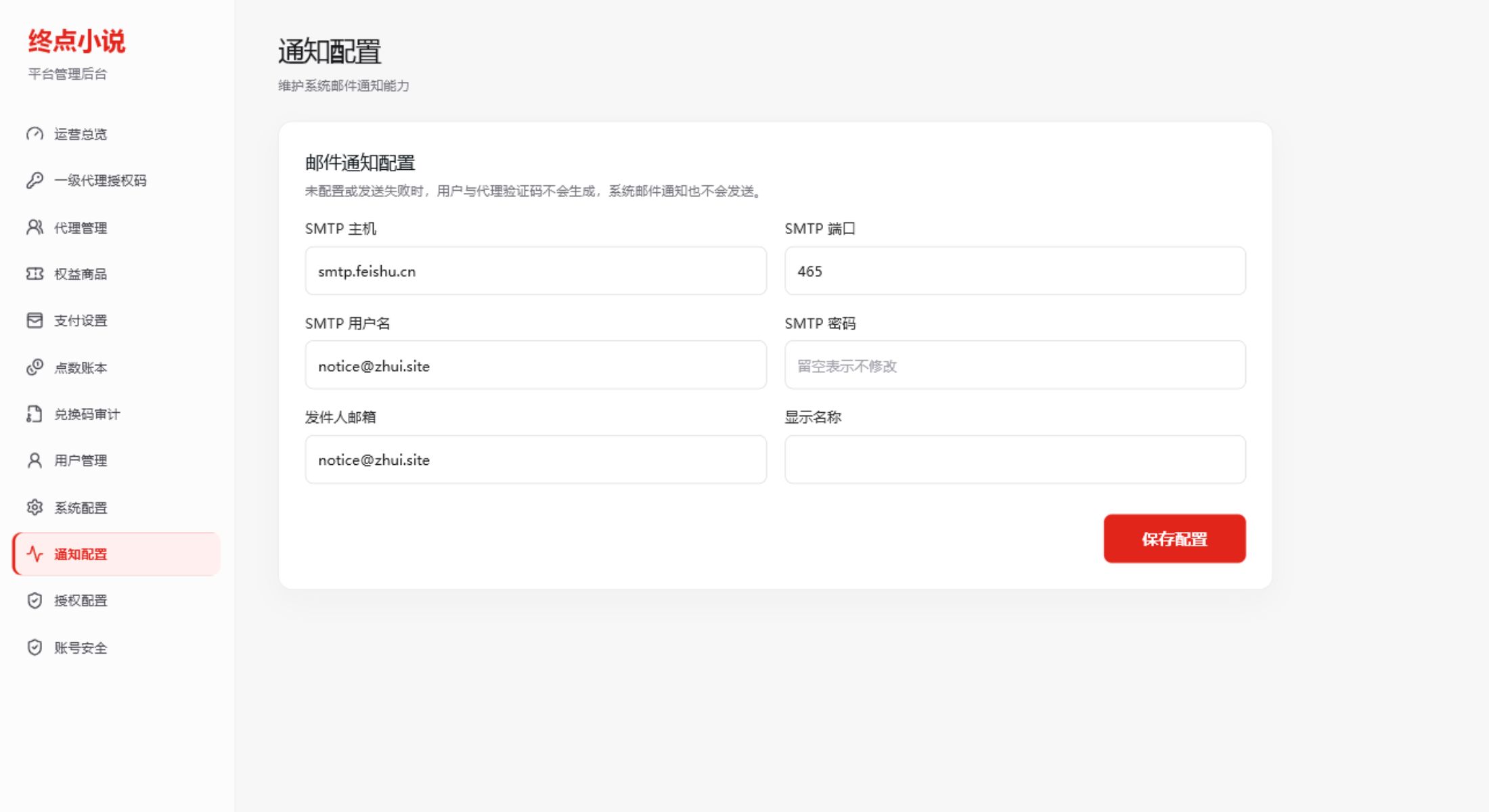Viewport: 1489px width, 812px height.
Task: Focus the SMTP 端口 field showing 465
Action: click(x=1015, y=271)
